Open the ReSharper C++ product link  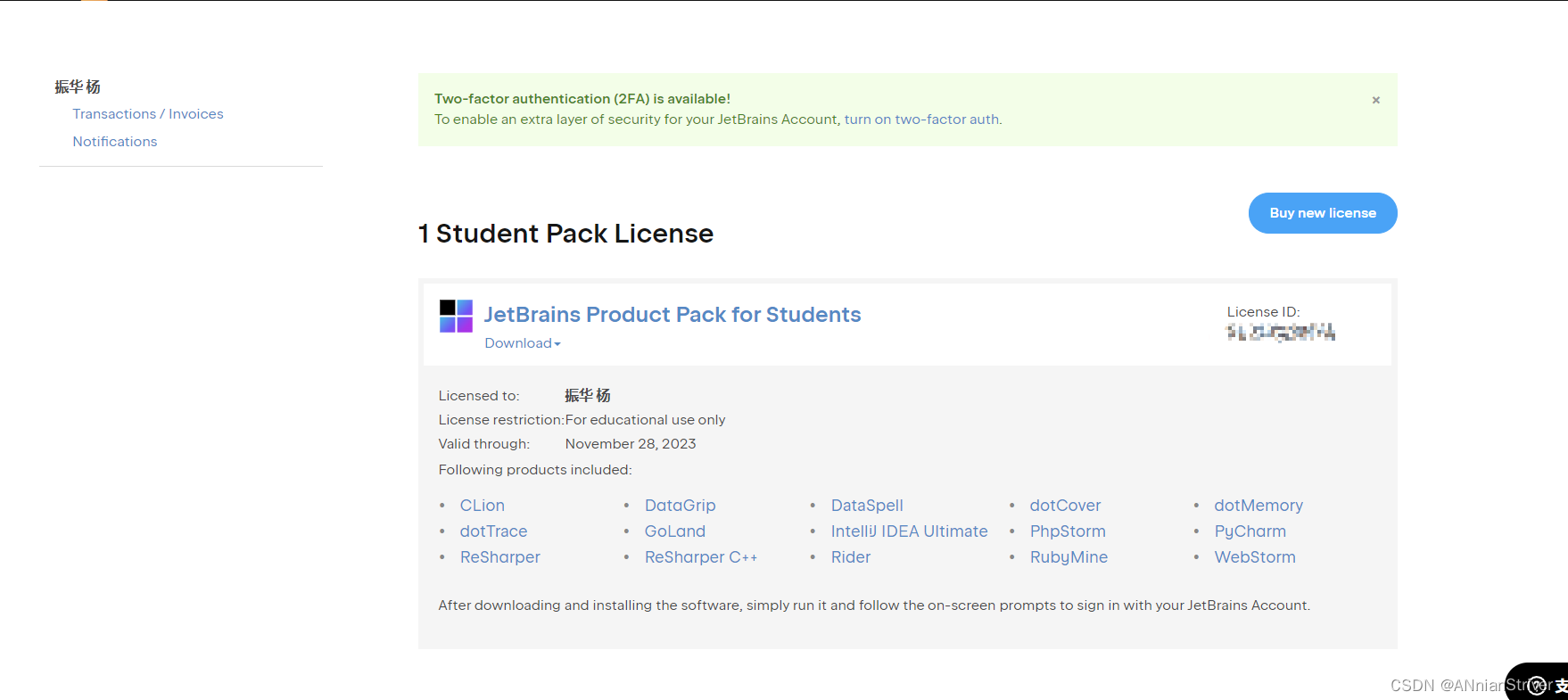point(701,557)
